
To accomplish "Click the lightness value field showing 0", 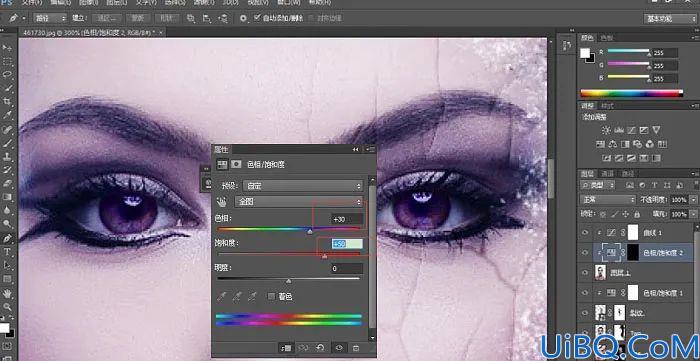I will [x=347, y=269].
